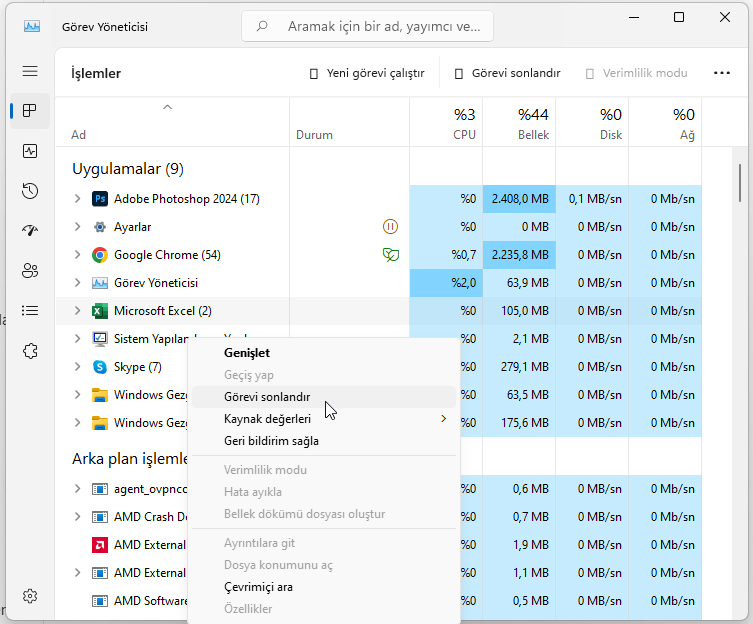Click Yeni görevi çalıştır button

coord(367,73)
